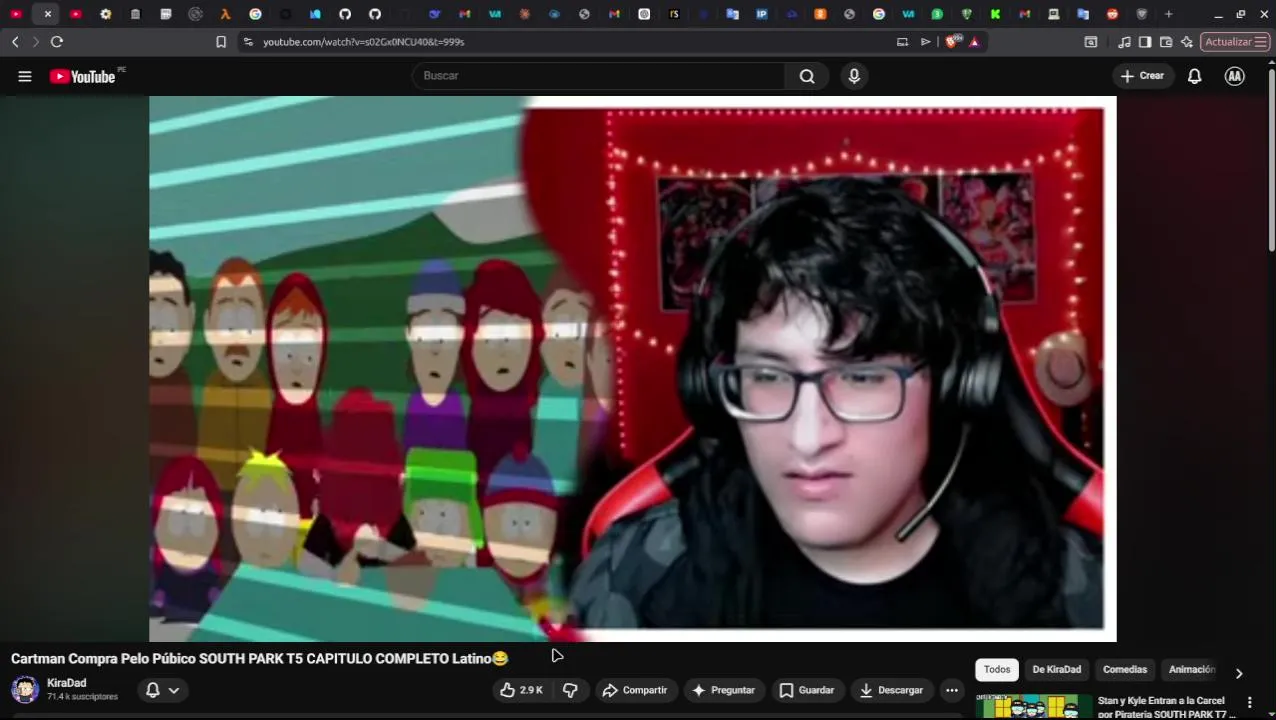
Task: Click the share/send arrow in address bar
Action: [x=925, y=42]
